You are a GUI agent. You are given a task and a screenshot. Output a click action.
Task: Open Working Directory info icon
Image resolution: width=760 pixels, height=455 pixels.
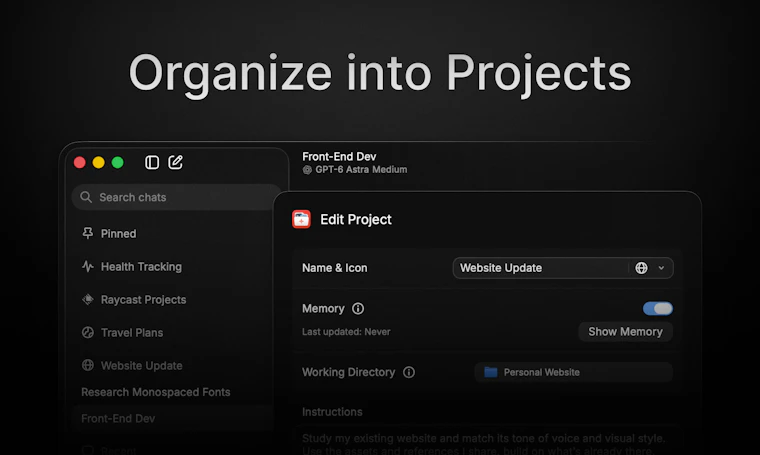point(409,372)
